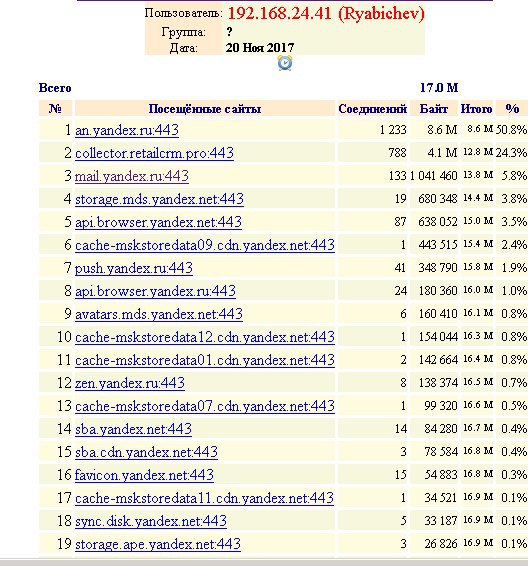Open zen.yandex.ru:443 link

click(130, 383)
